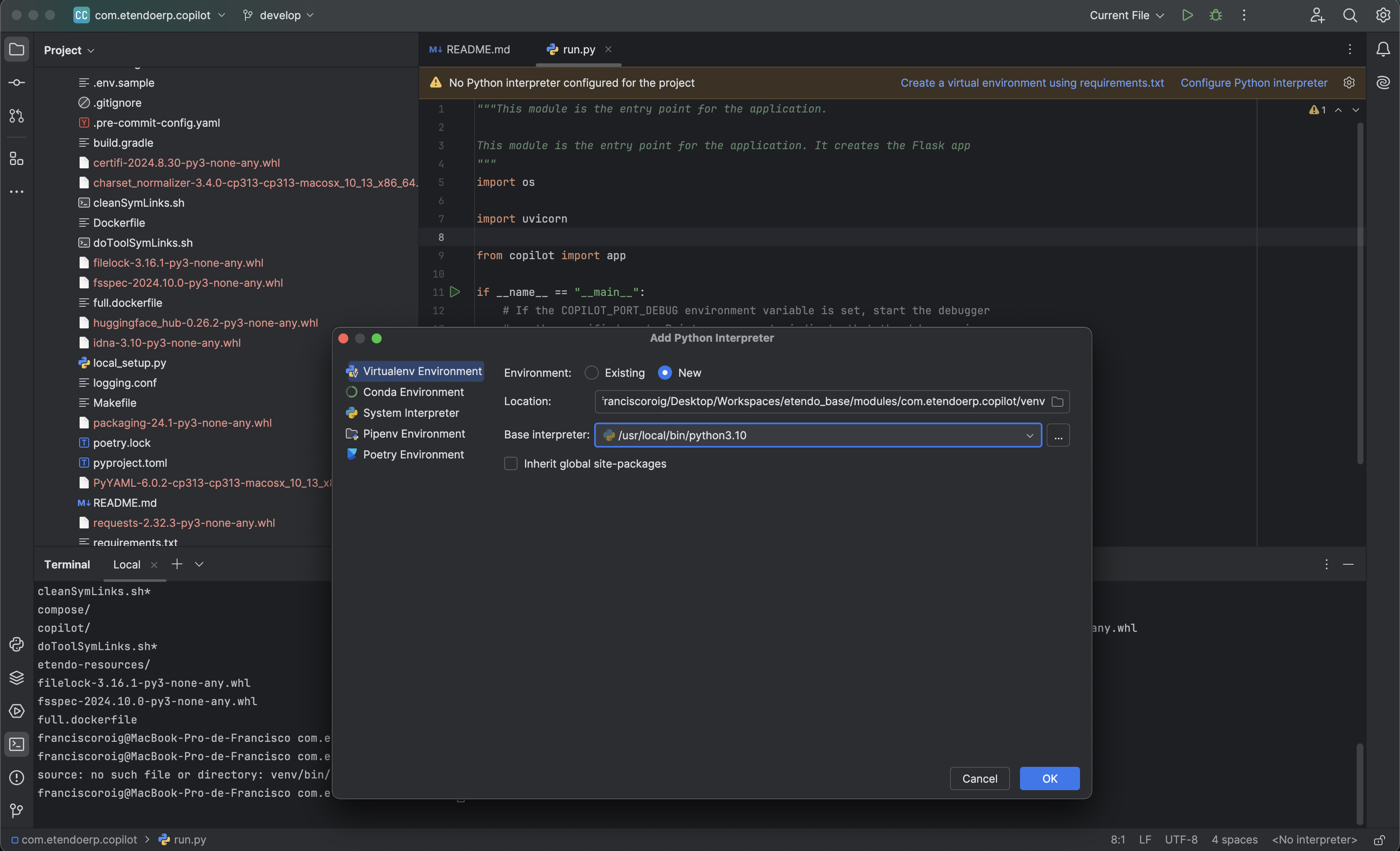Click the Debug bug icon in toolbar
1400x851 pixels.
(x=1215, y=15)
